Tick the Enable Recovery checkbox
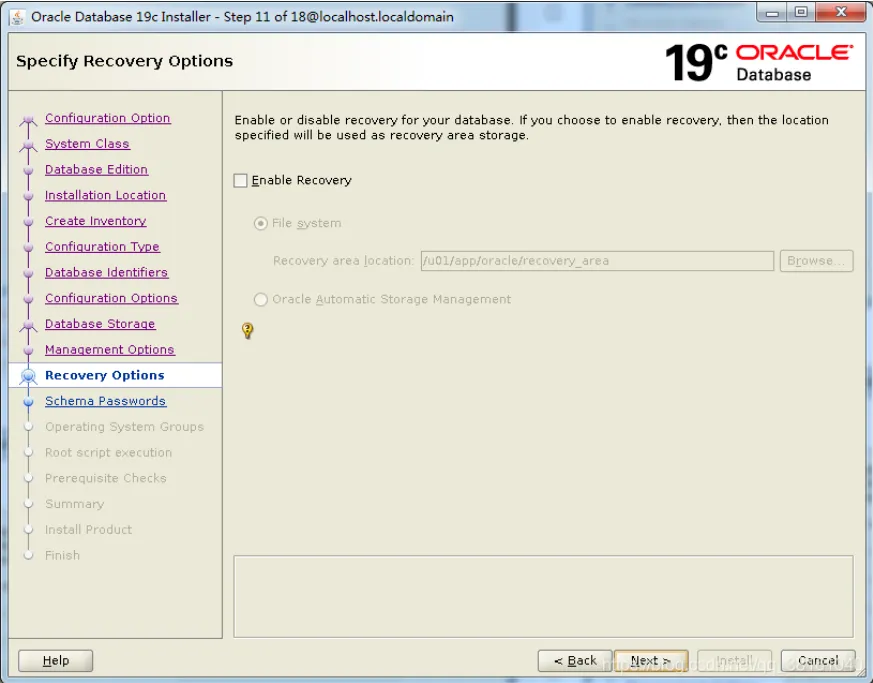Screen dimensions: 873x683 [x=241, y=180]
